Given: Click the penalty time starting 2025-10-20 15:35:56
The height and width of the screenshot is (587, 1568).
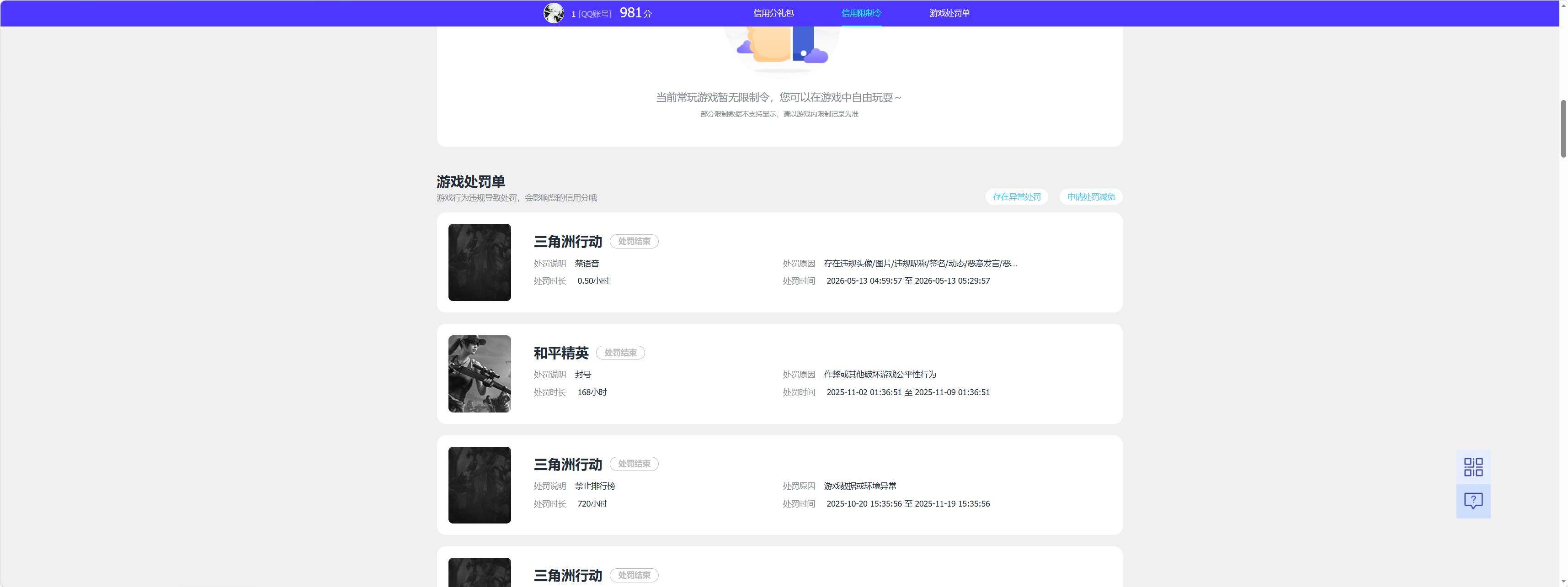Looking at the screenshot, I should (x=908, y=504).
